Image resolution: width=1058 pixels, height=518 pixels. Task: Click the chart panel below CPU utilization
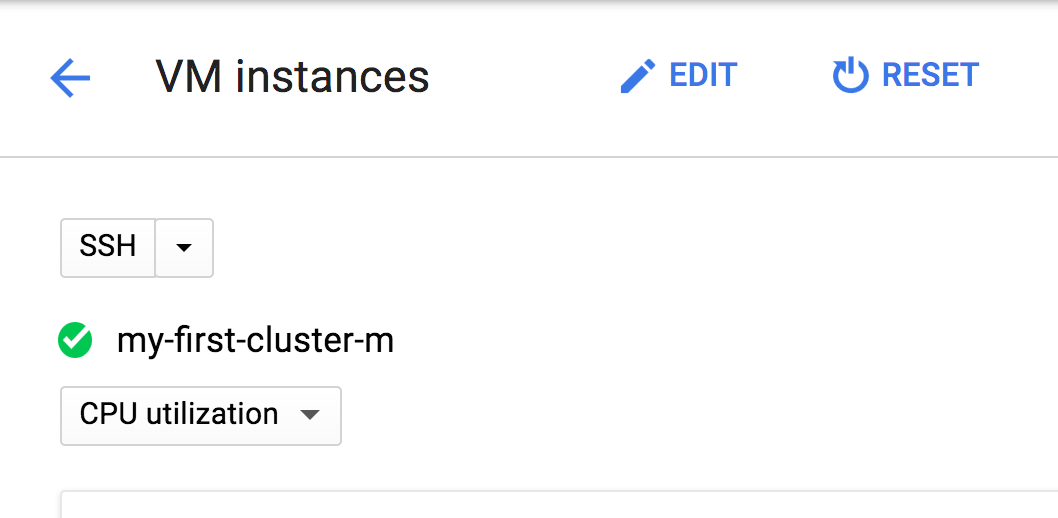(559, 505)
